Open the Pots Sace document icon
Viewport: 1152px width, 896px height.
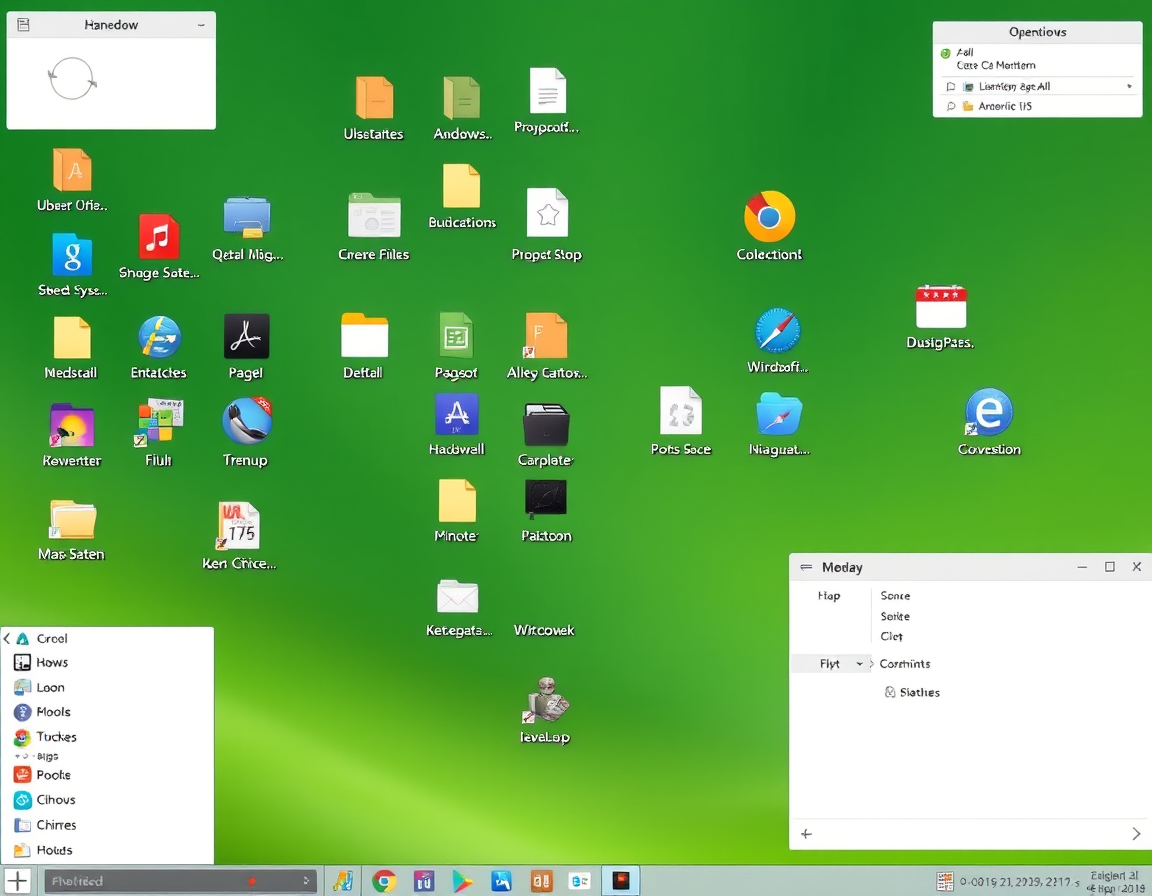coord(680,411)
